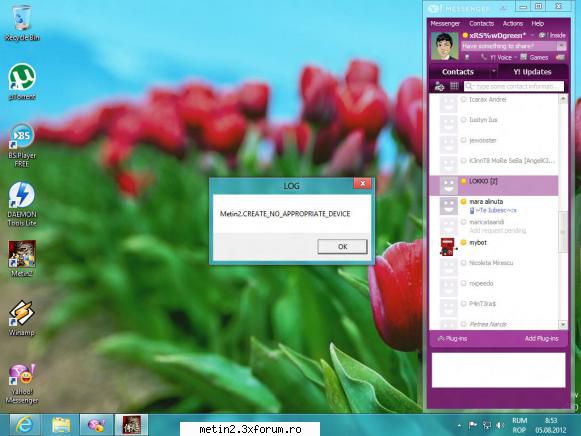Click the add contact icon in Messenger
Screen dimensions: 581x436
[x=439, y=86]
